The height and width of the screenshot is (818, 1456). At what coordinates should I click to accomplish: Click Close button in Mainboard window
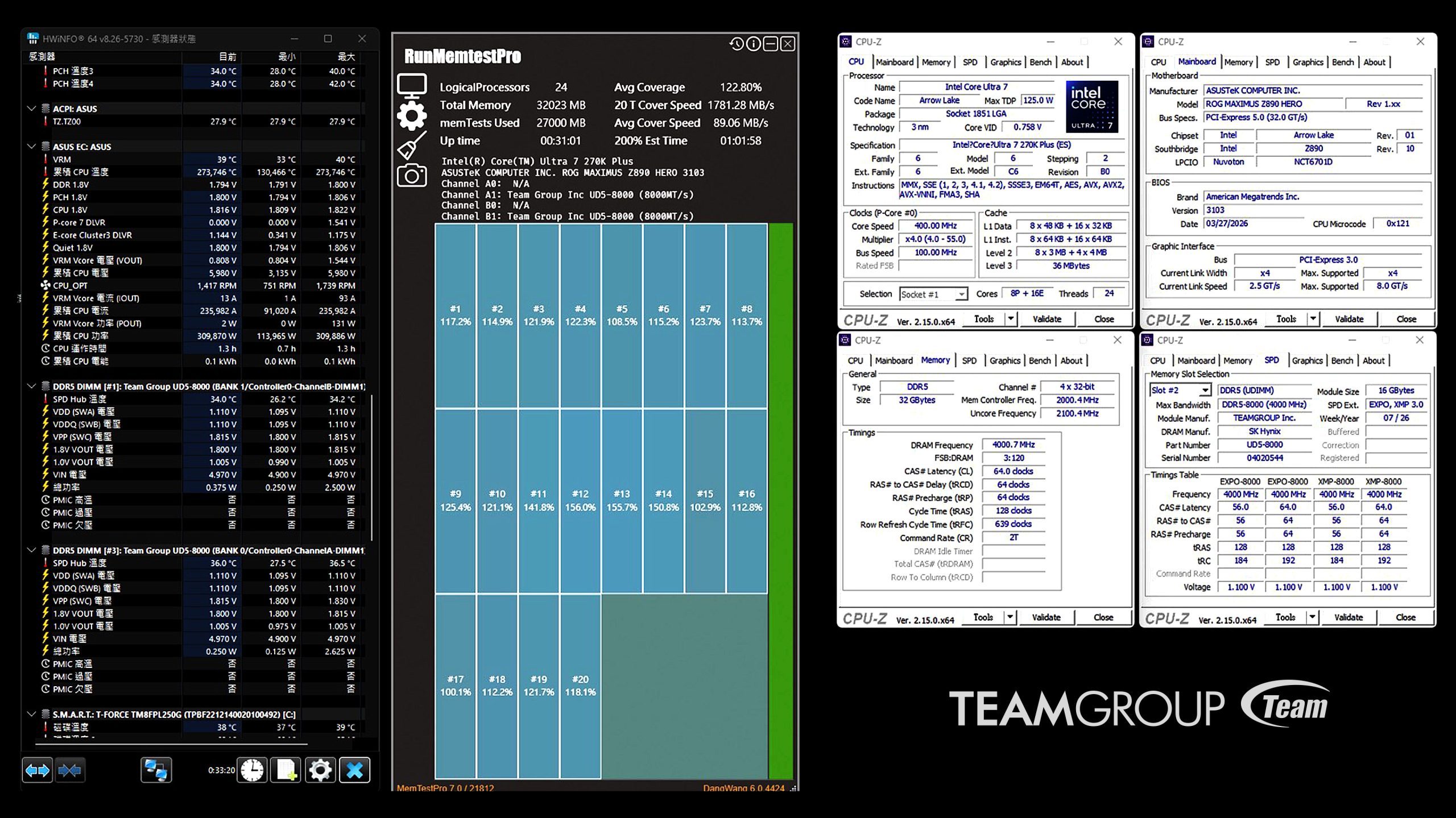coord(1406,319)
